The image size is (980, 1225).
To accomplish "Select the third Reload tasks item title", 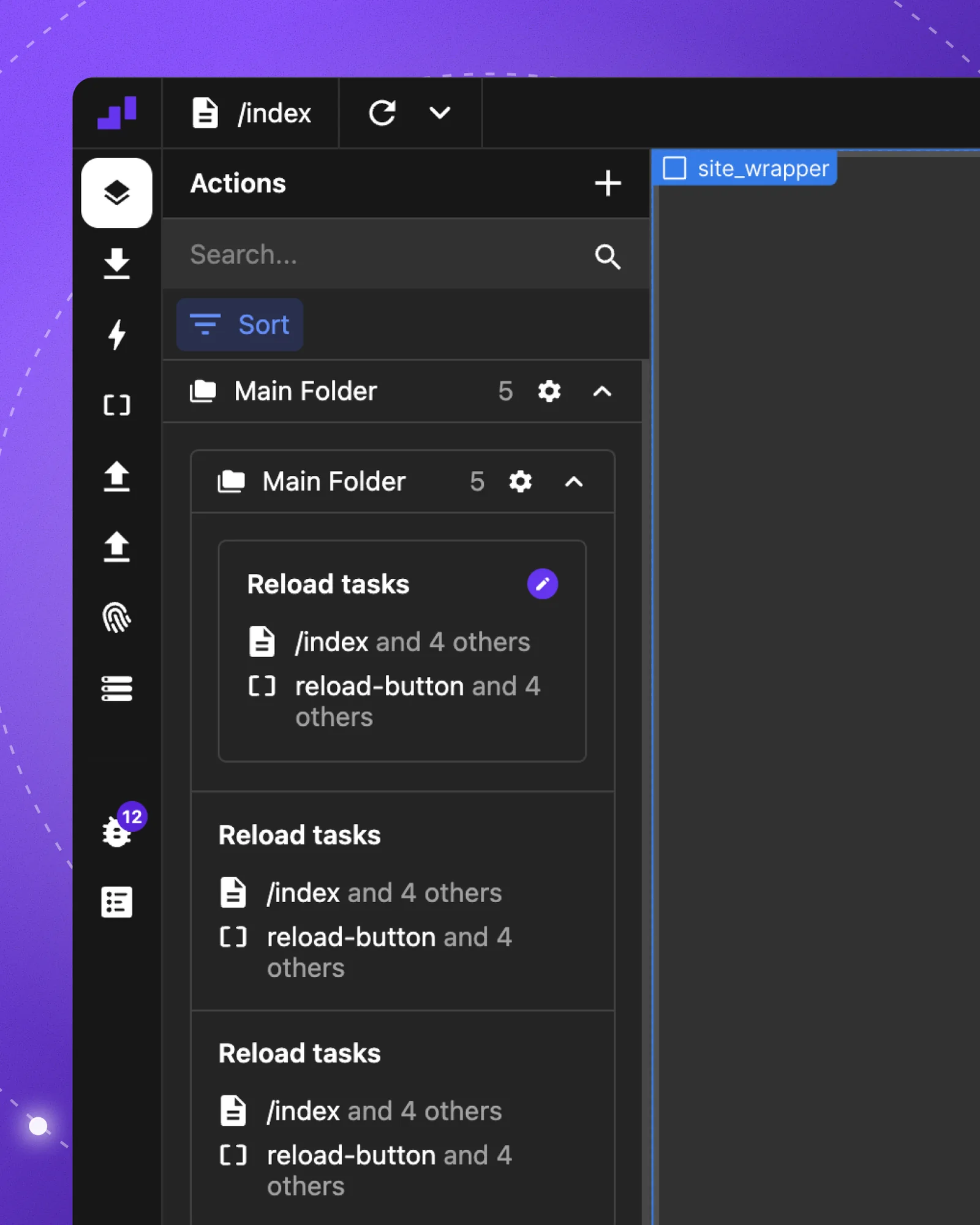I will (x=300, y=1053).
